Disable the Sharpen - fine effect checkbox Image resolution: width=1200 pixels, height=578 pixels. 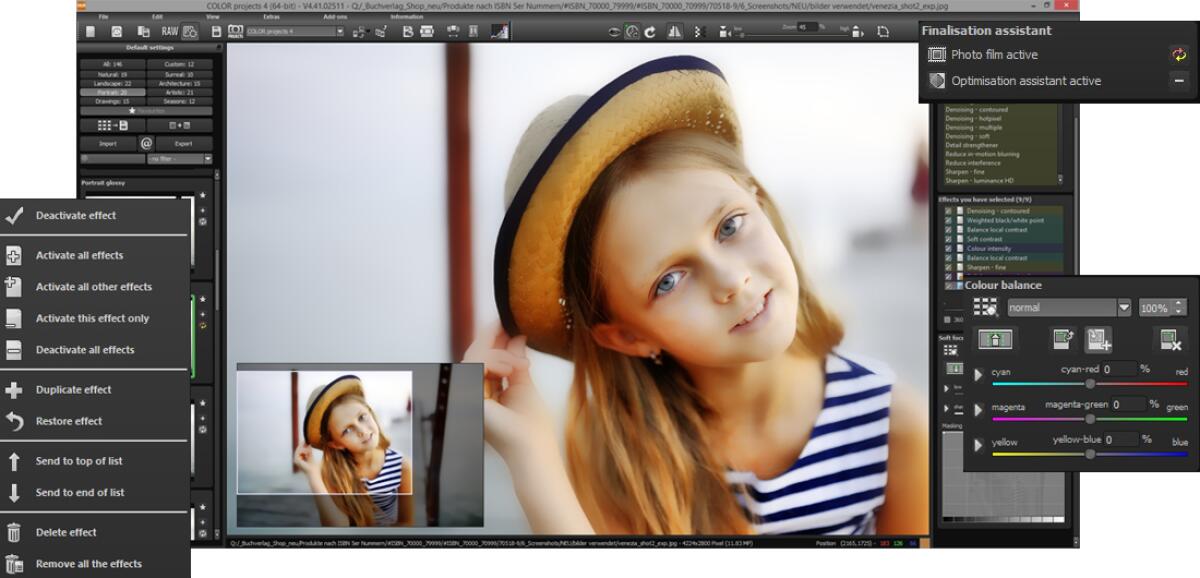[948, 267]
